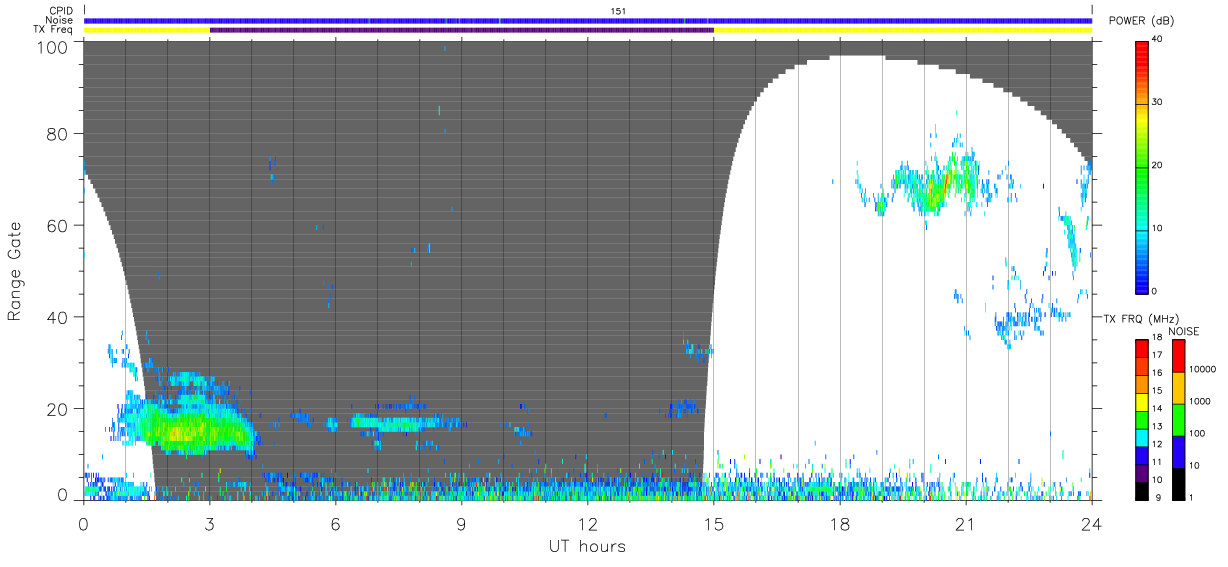Click the 6 tick on the UT hours axis
Screen dimensions: 1228x567
coord(335,523)
